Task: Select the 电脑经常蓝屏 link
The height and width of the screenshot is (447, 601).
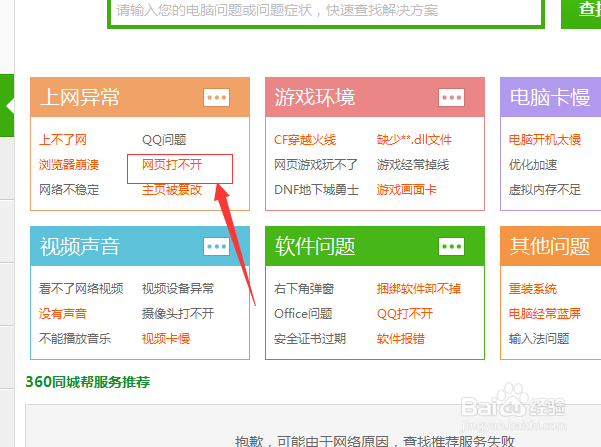Action: [545, 314]
